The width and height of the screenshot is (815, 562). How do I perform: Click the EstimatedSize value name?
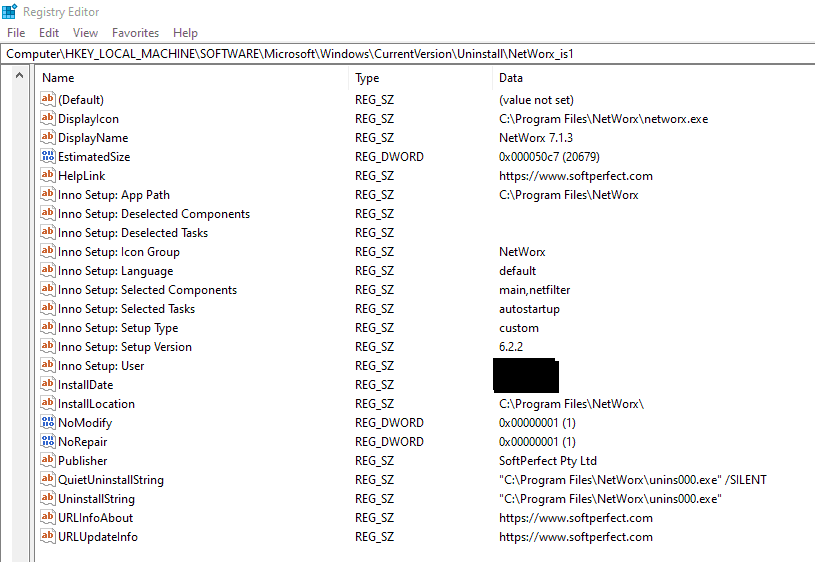[x=94, y=157]
